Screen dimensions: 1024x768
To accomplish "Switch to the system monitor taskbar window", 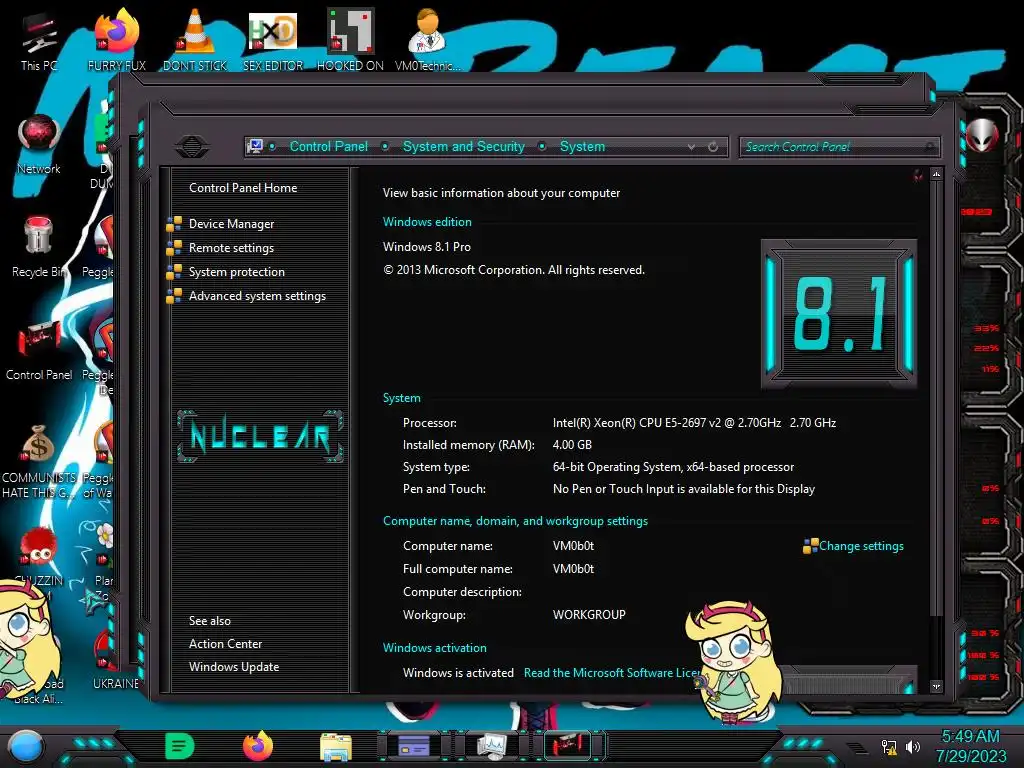I will (492, 745).
